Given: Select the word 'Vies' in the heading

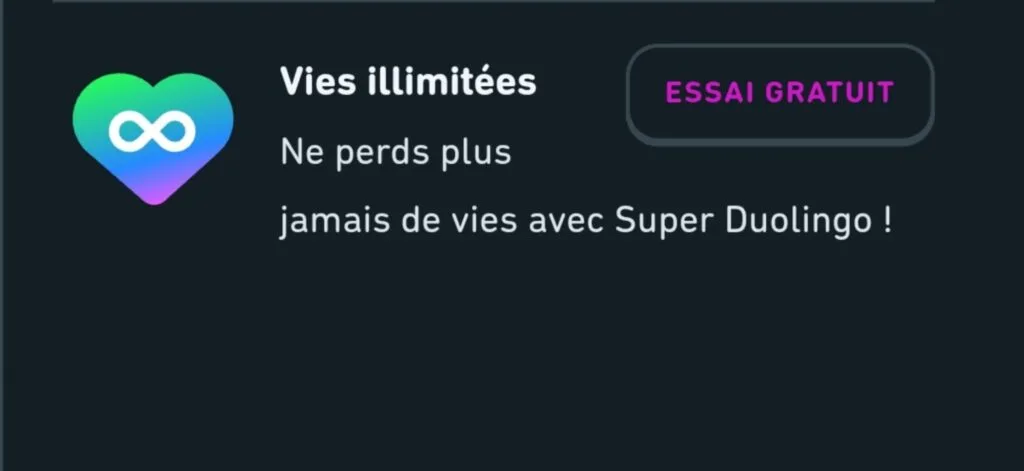Looking at the screenshot, I should [x=318, y=82].
